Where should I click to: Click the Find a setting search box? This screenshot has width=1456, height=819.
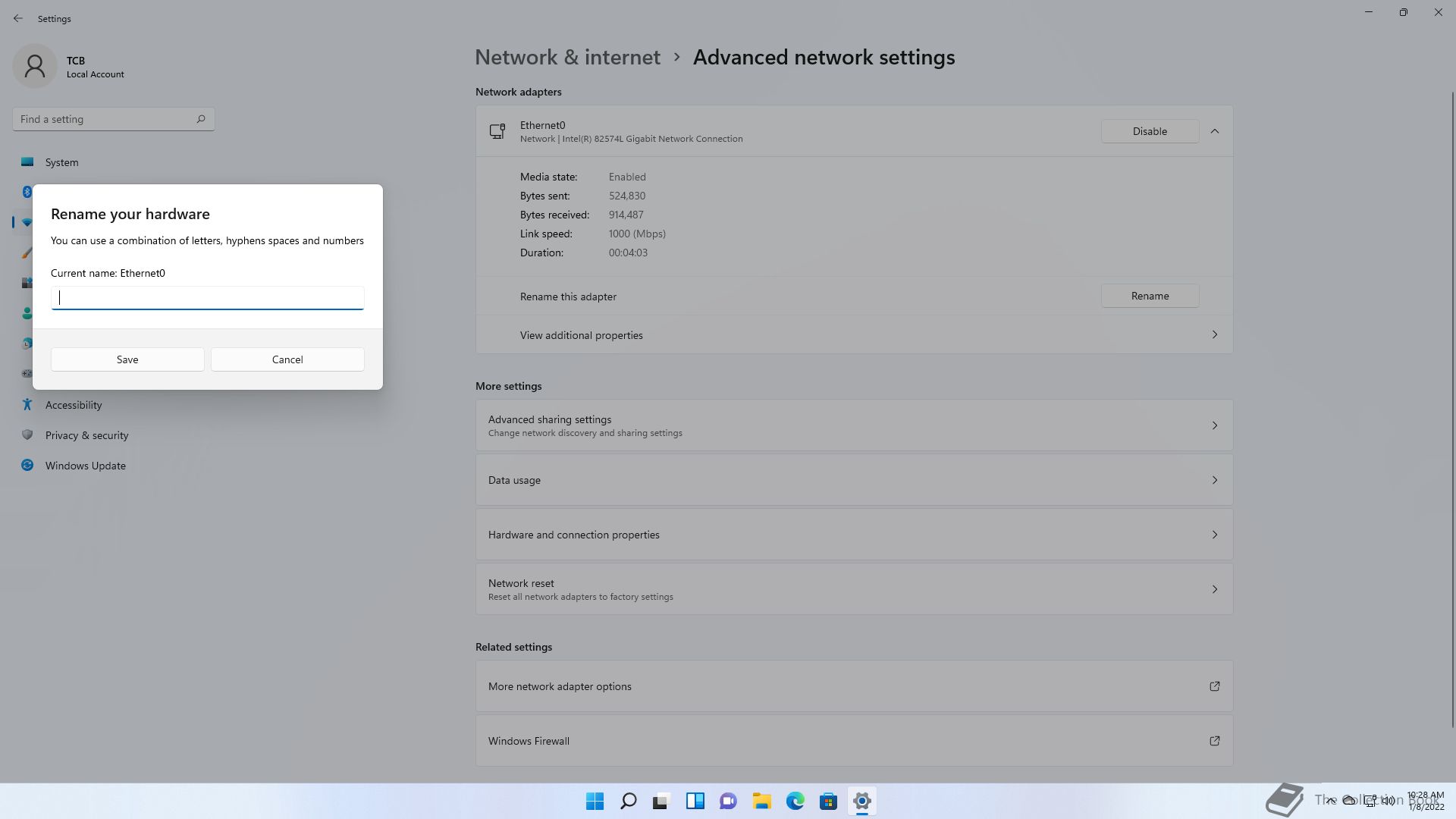tap(114, 119)
